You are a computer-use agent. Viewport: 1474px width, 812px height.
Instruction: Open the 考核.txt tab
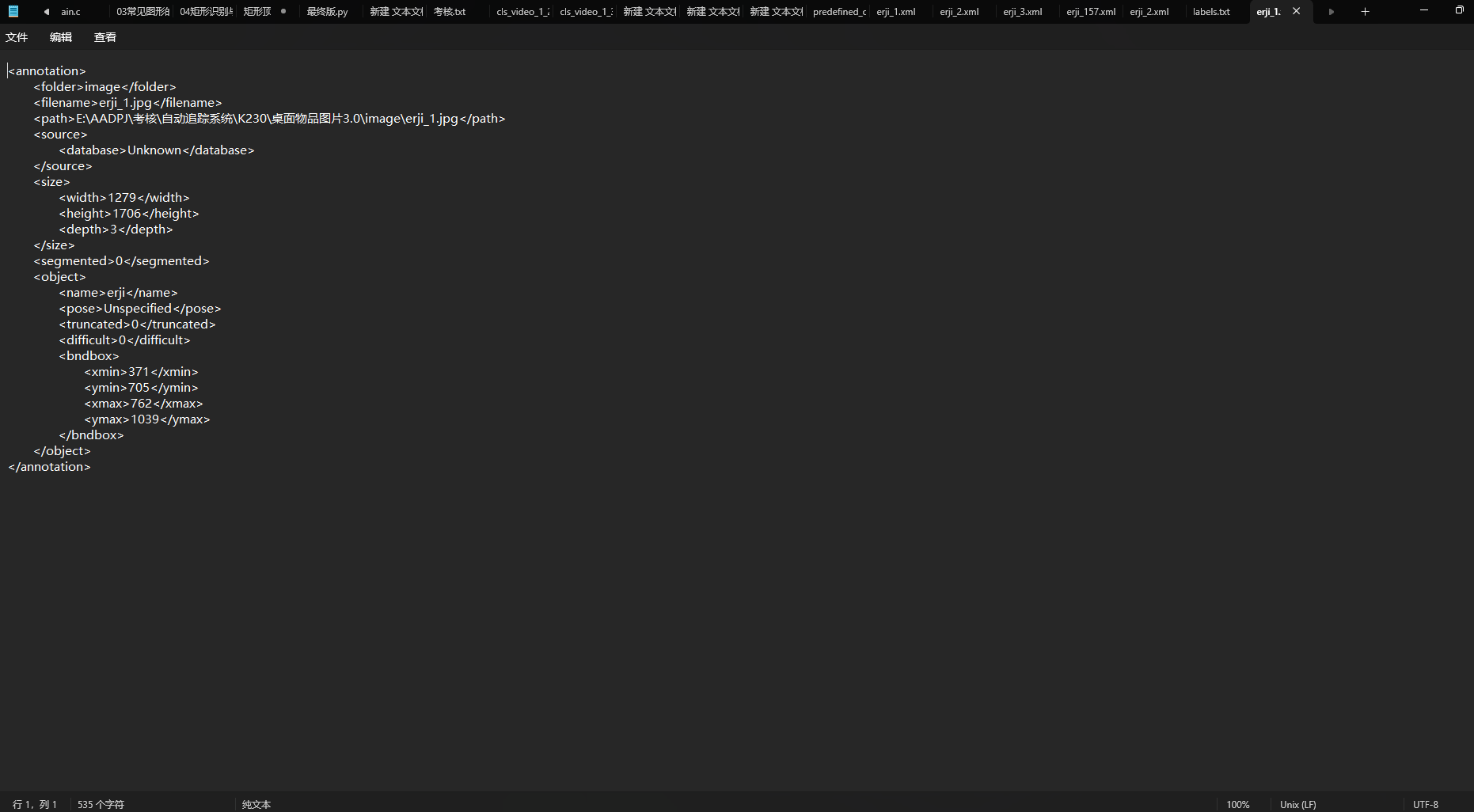coord(450,12)
